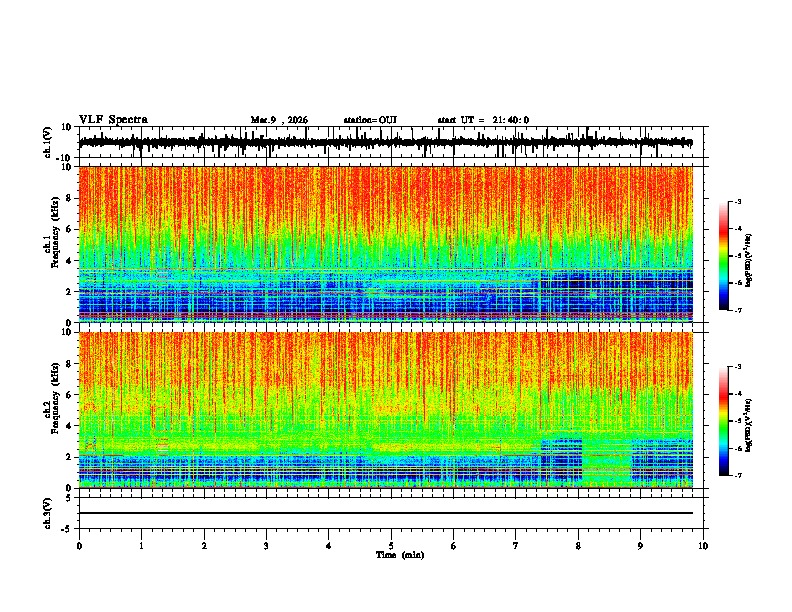The height and width of the screenshot is (612, 792).
Task: Click the "8" tick label on time axis
Action: click(578, 546)
